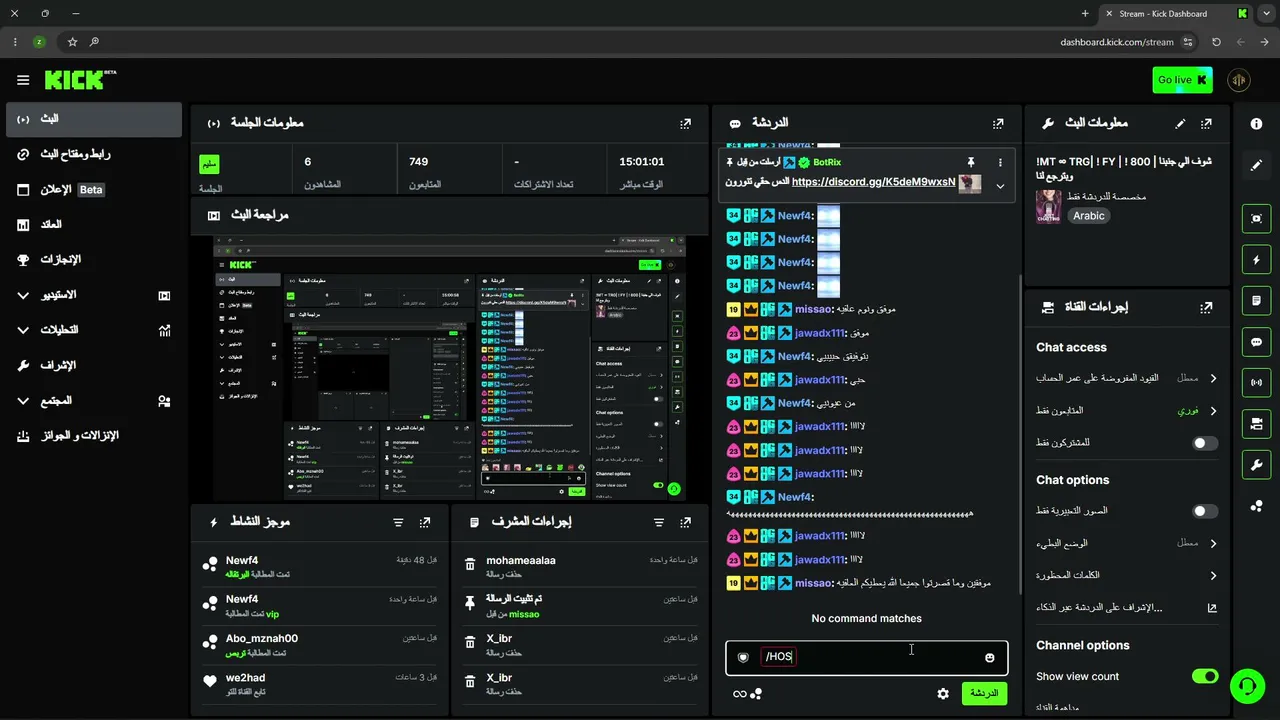Click the browser address bar URL
The image size is (1280, 720).
(x=1117, y=42)
